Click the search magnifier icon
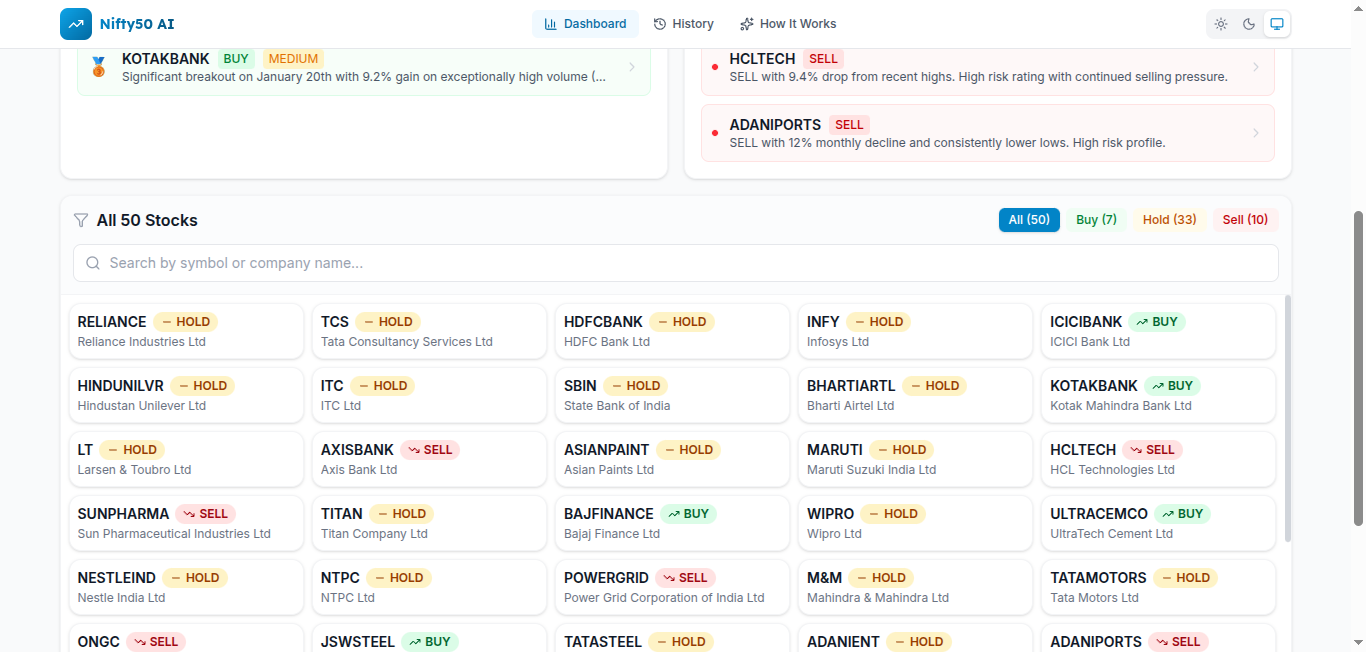This screenshot has width=1366, height=652. (93, 263)
